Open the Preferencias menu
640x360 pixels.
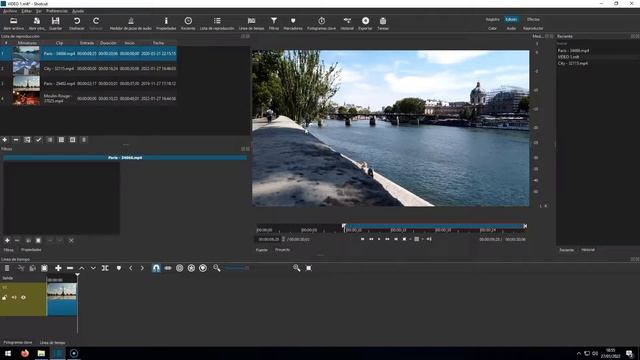click(x=57, y=11)
